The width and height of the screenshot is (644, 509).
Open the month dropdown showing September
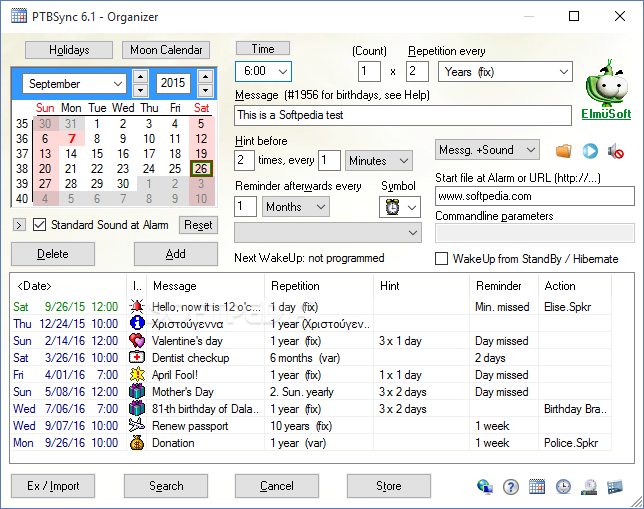coord(74,84)
